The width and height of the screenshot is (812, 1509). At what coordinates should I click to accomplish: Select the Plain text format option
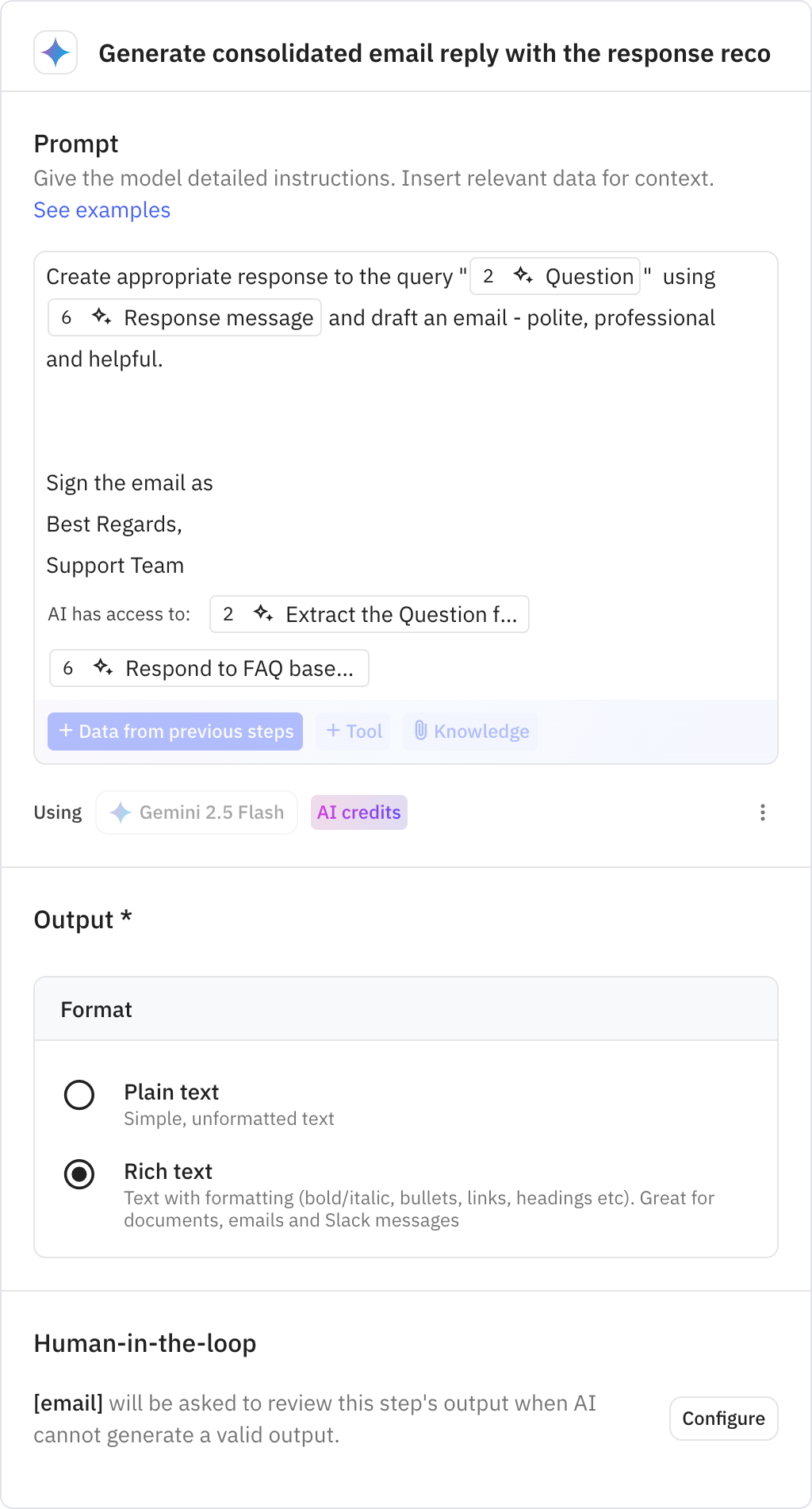(79, 1095)
